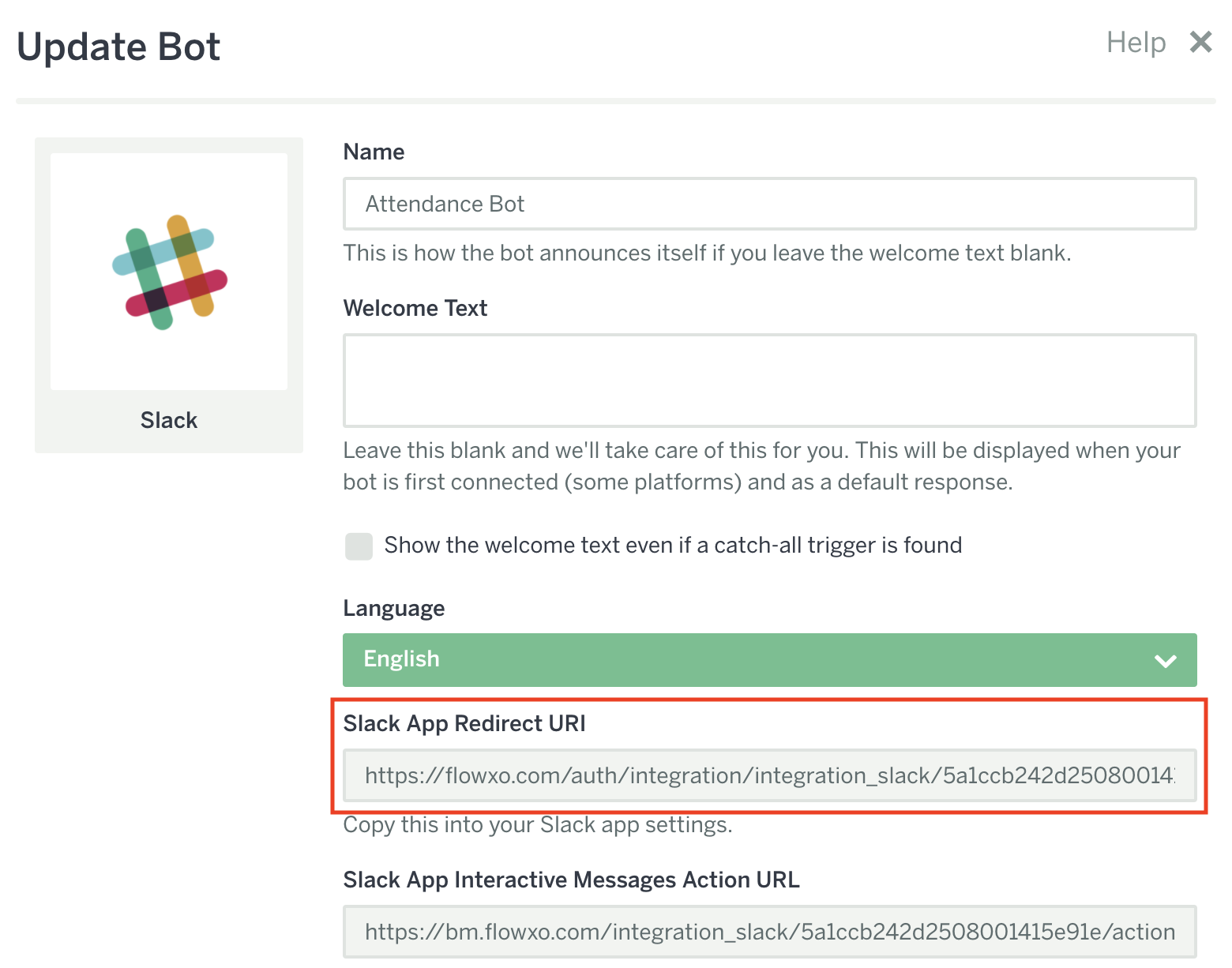Image resolution: width=1232 pixels, height=968 pixels.
Task: Click the Name field label
Action: pos(374,152)
